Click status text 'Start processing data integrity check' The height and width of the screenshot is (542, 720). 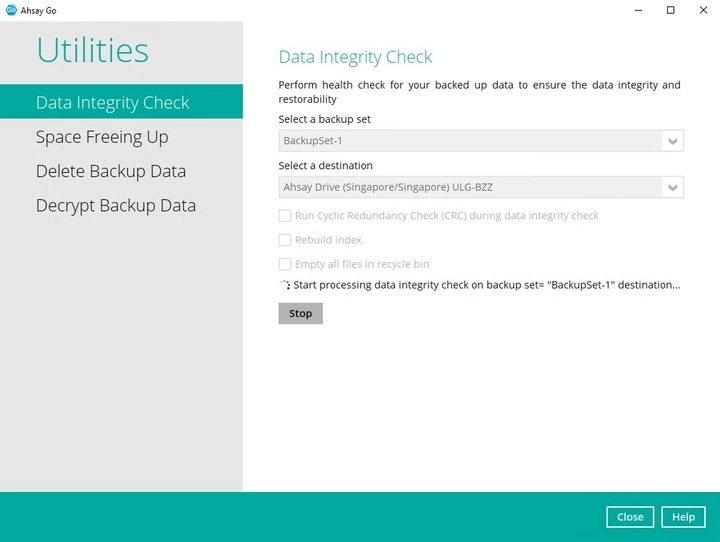(487, 285)
